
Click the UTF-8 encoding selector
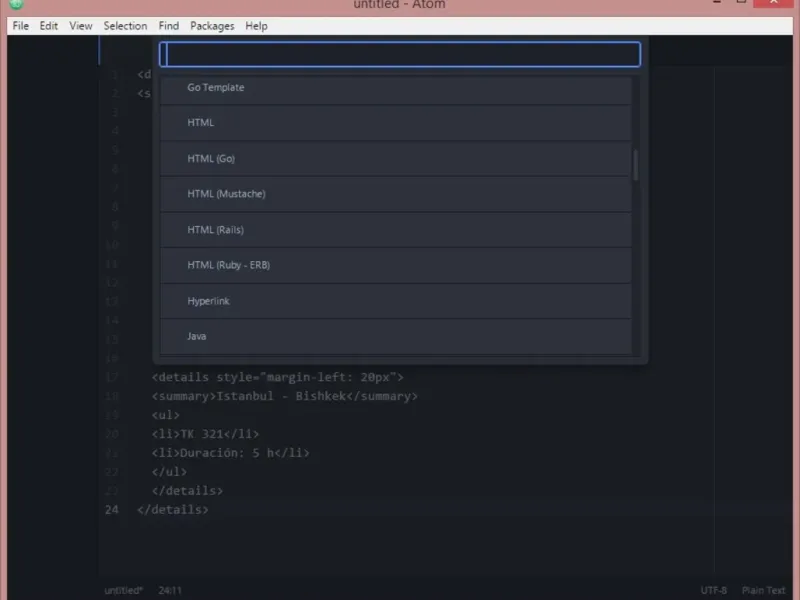coord(713,590)
